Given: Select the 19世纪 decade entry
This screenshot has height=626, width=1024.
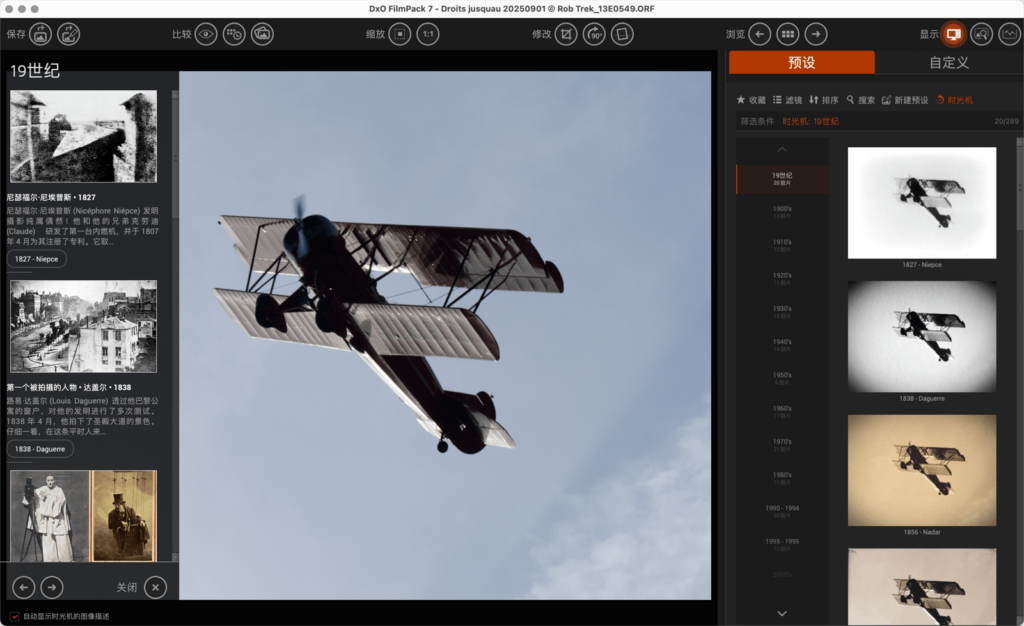Looking at the screenshot, I should click(782, 179).
